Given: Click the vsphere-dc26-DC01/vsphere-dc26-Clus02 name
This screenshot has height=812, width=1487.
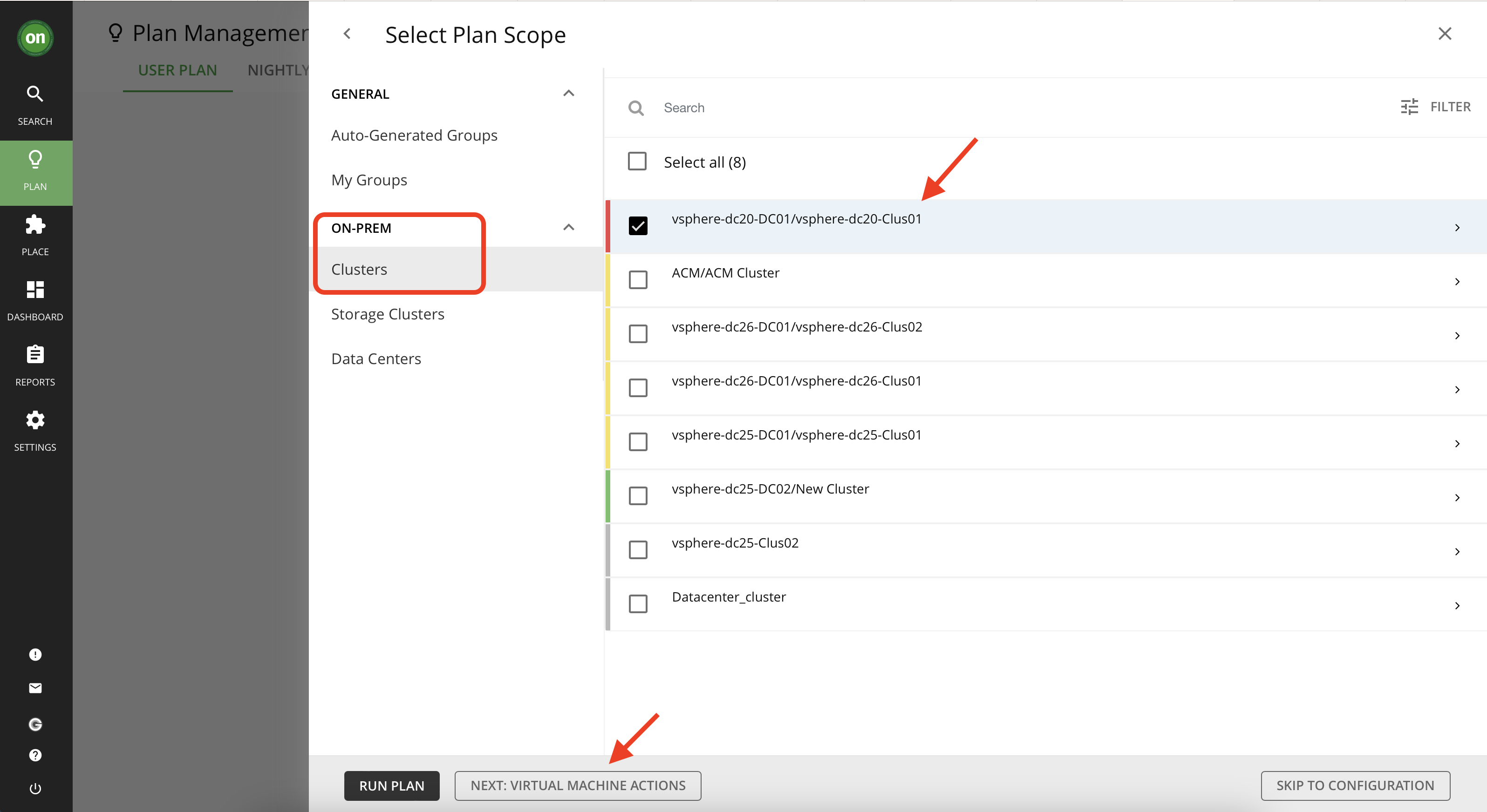Looking at the screenshot, I should (797, 327).
